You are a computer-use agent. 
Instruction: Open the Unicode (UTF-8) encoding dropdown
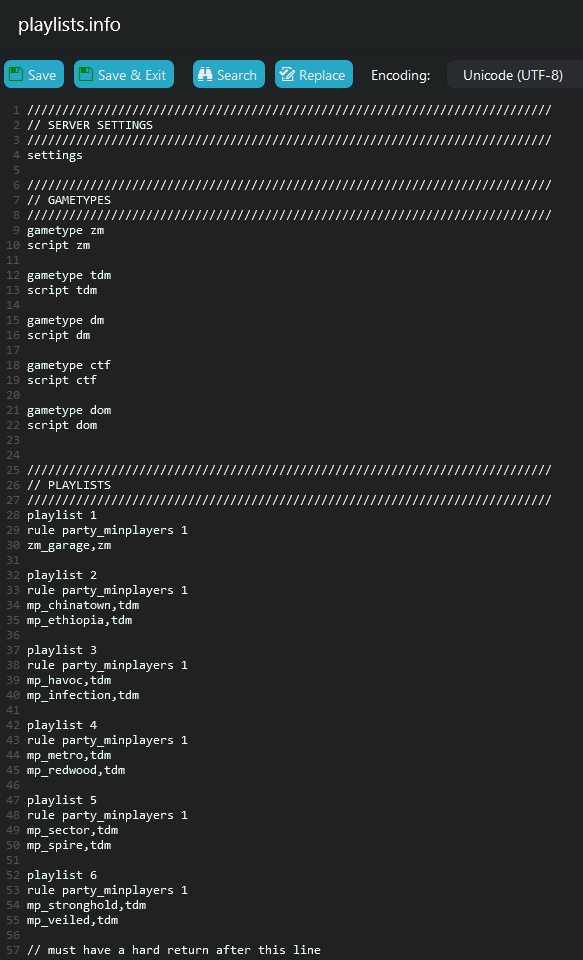pos(514,75)
